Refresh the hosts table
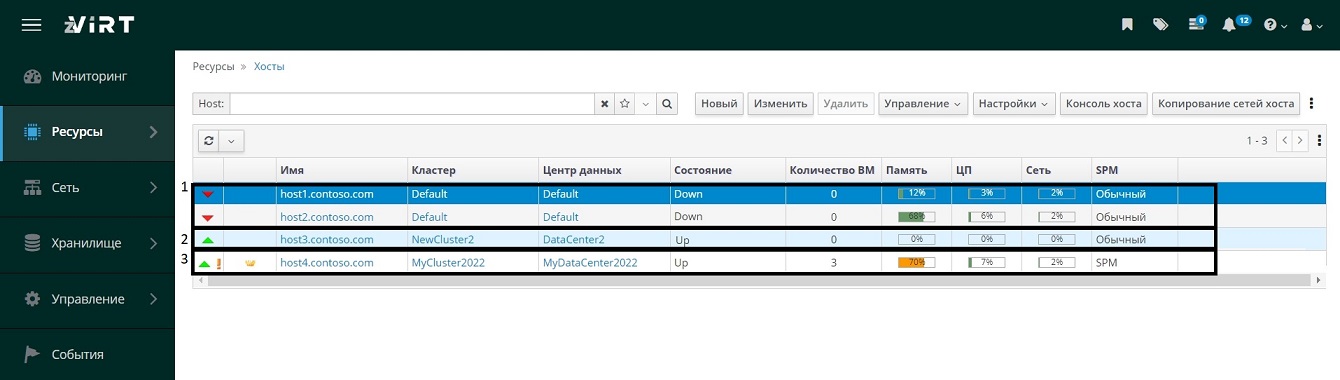The image size is (1340, 380). [x=209, y=141]
